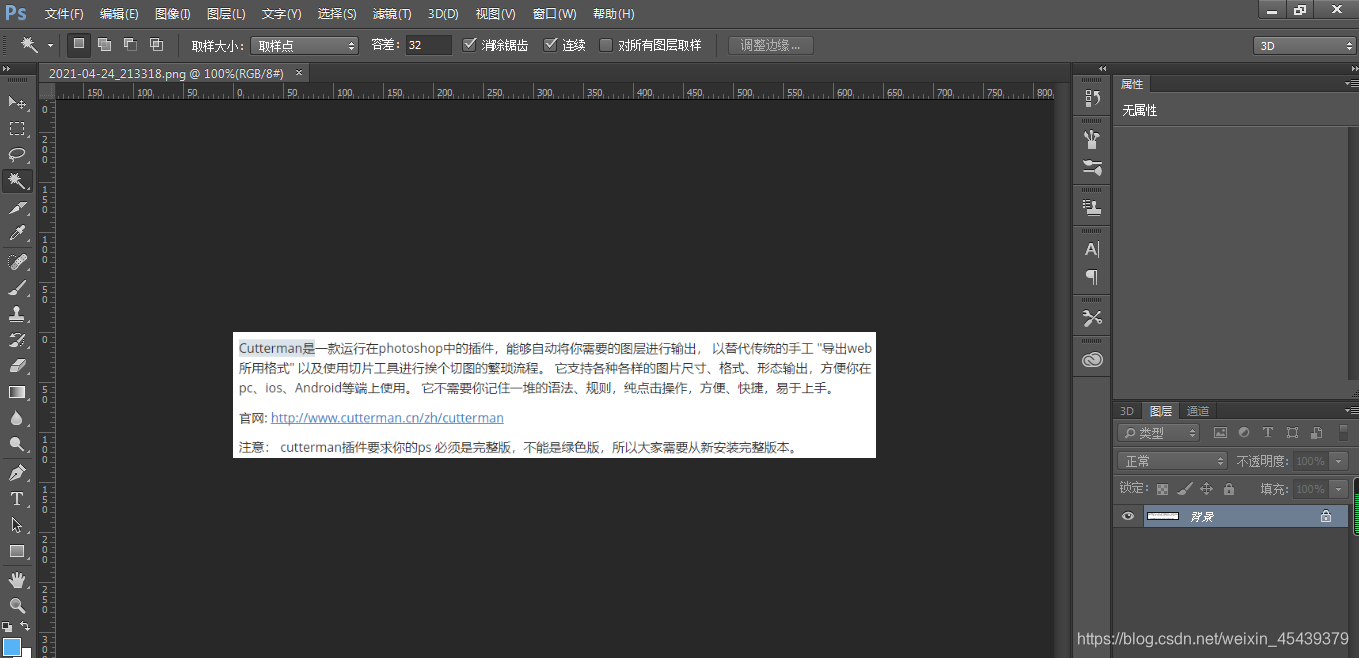Select the Dodge tool
The image size is (1359, 658).
(x=17, y=444)
